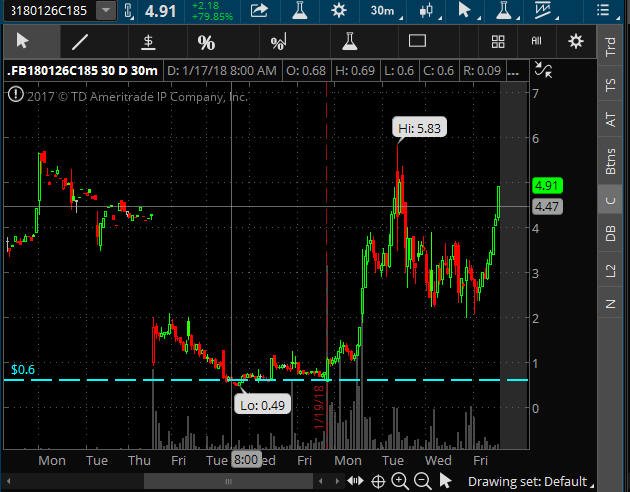This screenshot has height=492, width=630.
Task: Open the grid layout drawing tools icon
Action: pyautogui.click(x=498, y=41)
